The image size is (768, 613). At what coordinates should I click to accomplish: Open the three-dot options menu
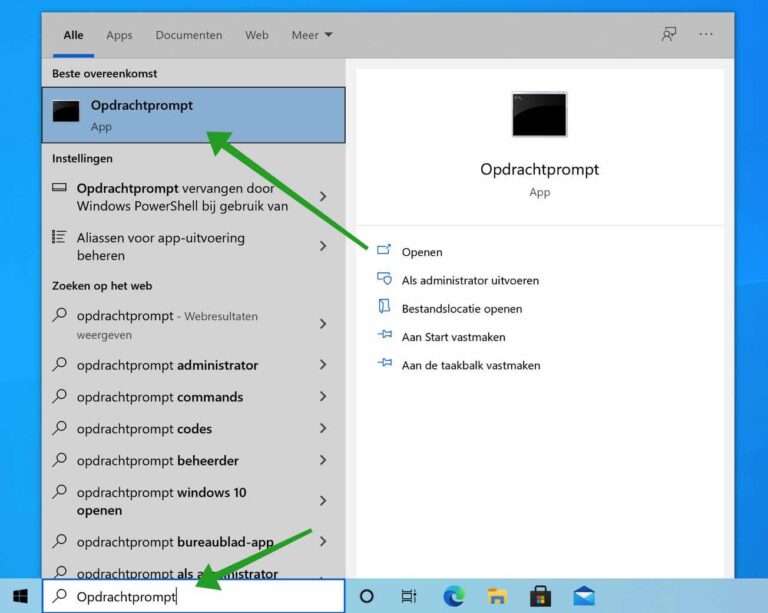(706, 34)
